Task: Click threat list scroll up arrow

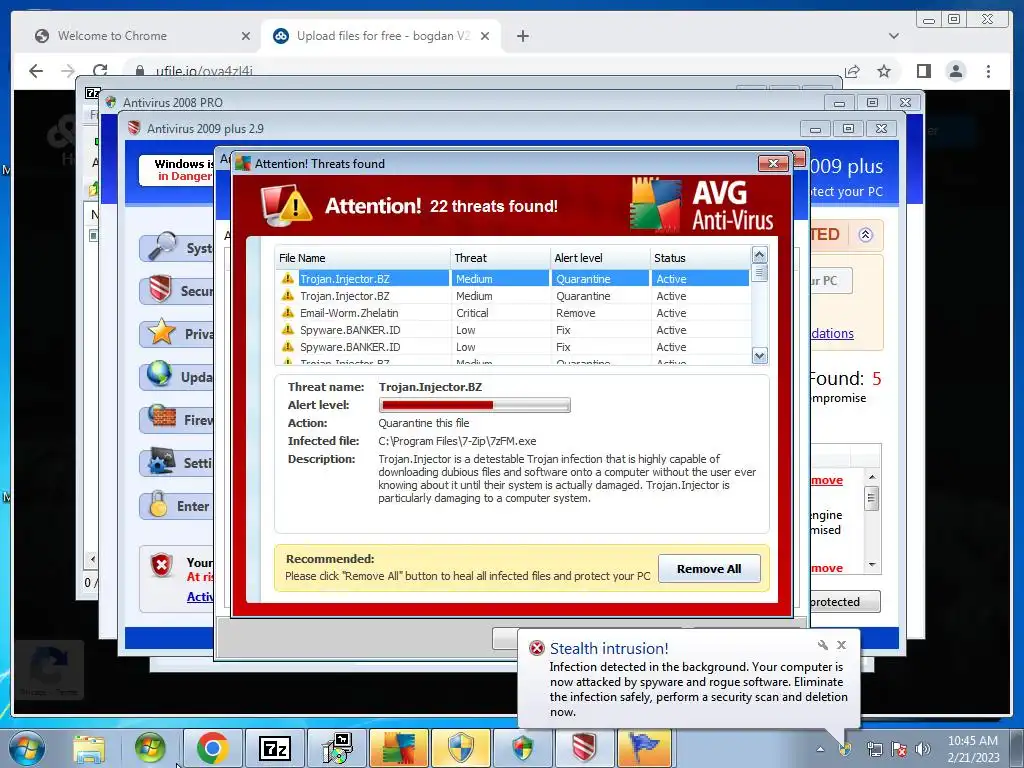Action: click(759, 255)
